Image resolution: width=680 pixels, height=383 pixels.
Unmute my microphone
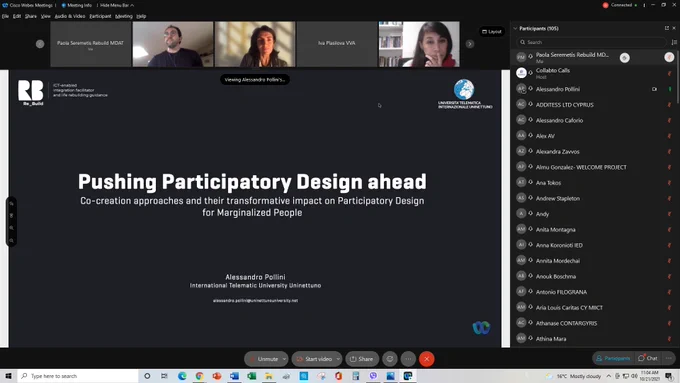click(x=266, y=359)
